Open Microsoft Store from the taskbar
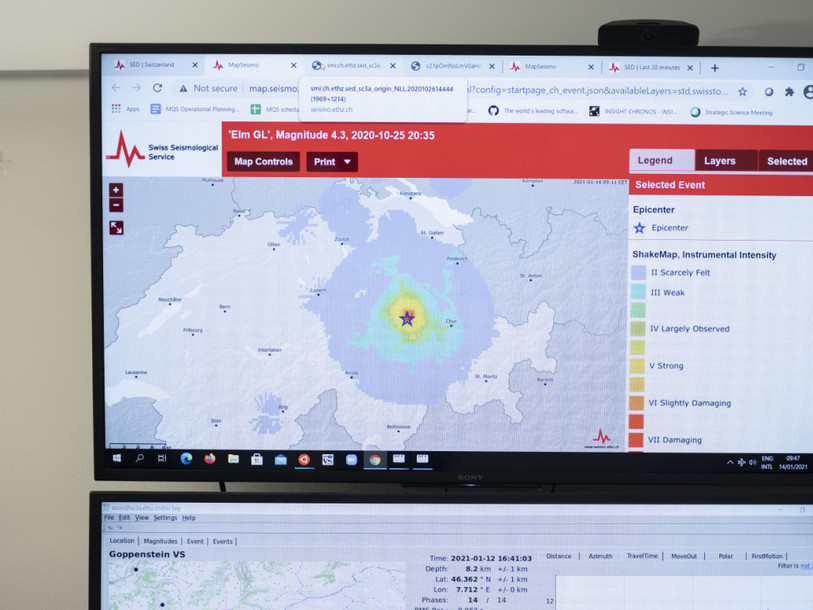The image size is (813, 610). click(x=257, y=459)
